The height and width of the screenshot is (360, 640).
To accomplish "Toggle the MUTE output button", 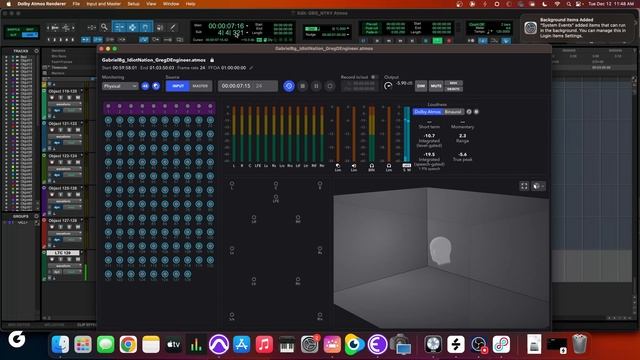I will click(436, 86).
